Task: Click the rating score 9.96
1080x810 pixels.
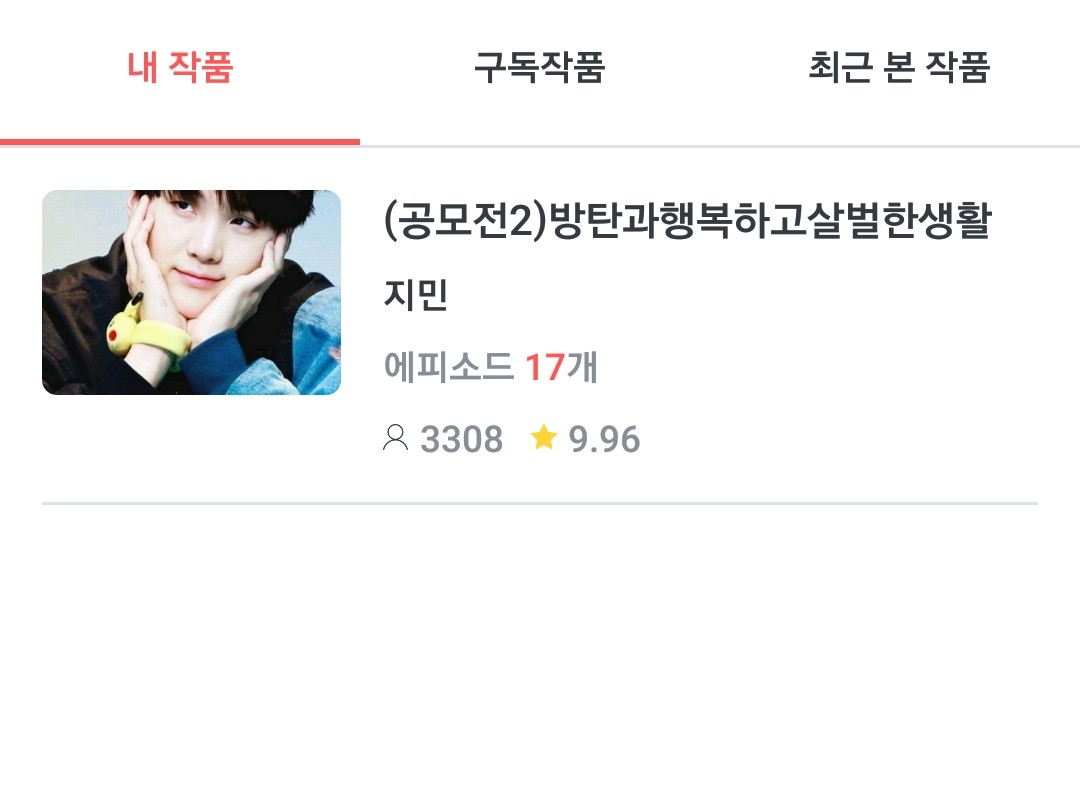Action: (x=604, y=439)
